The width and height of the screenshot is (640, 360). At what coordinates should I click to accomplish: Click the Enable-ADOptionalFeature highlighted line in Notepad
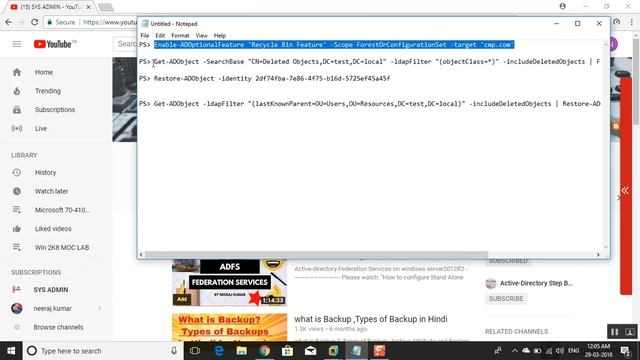point(334,45)
